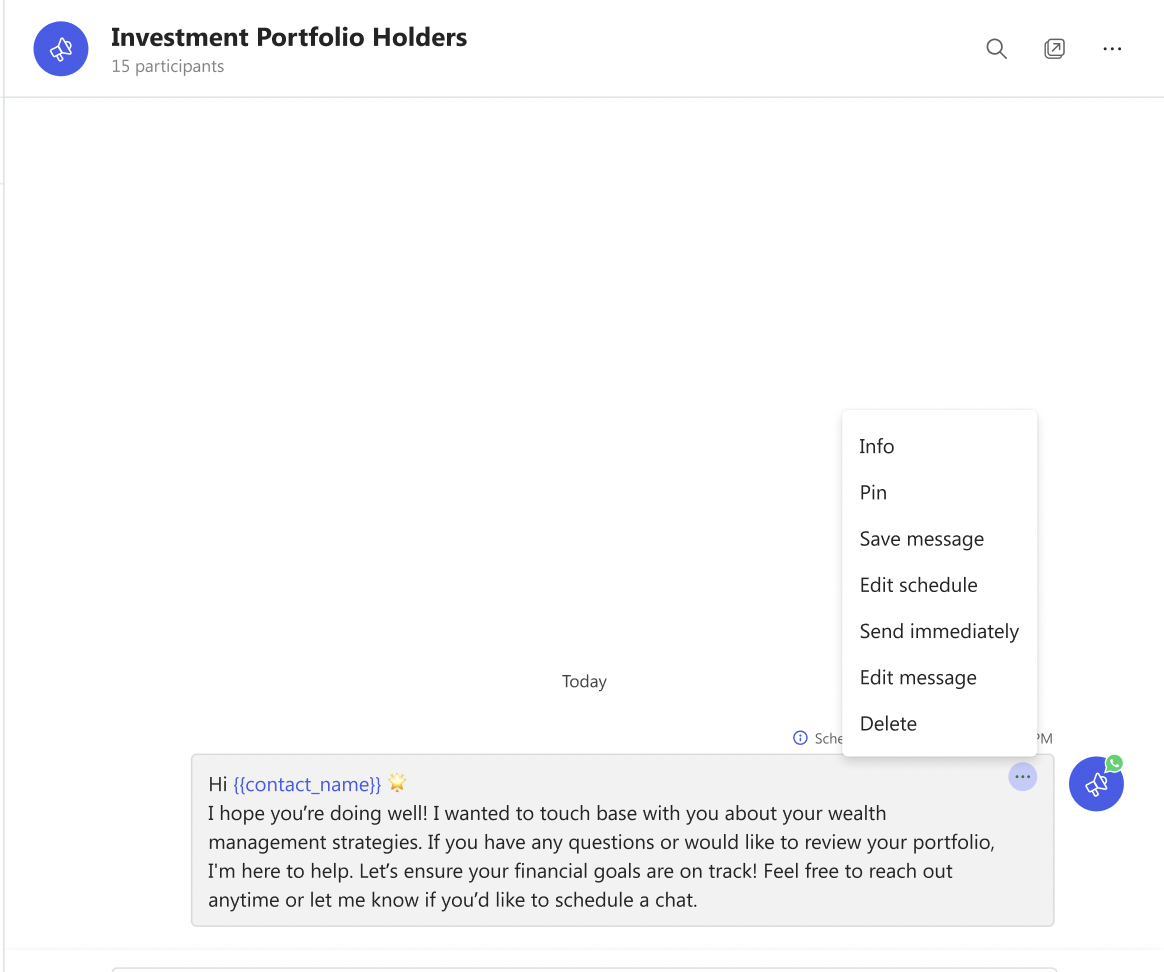Click the megaphone channel avatar in header
The width and height of the screenshot is (1164, 972).
[x=61, y=48]
